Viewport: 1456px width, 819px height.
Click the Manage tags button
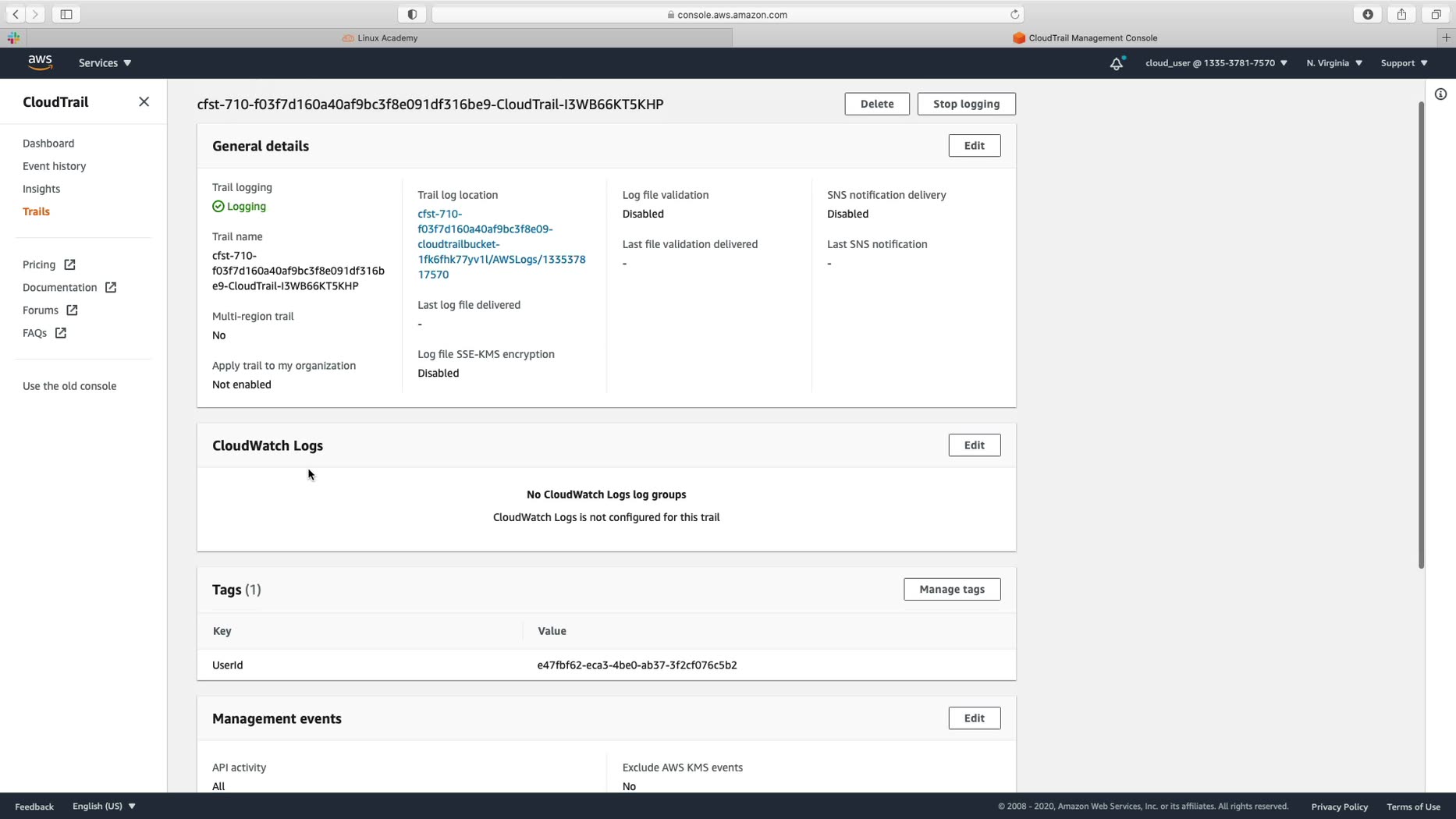click(952, 589)
